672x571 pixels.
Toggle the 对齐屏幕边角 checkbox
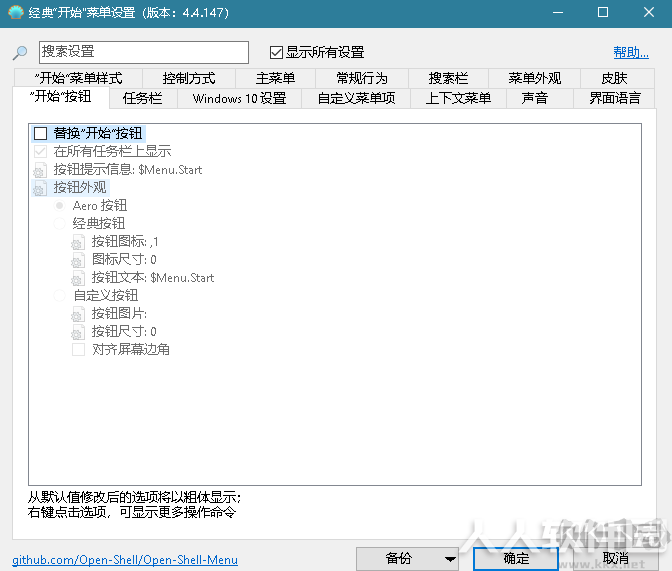(78, 349)
